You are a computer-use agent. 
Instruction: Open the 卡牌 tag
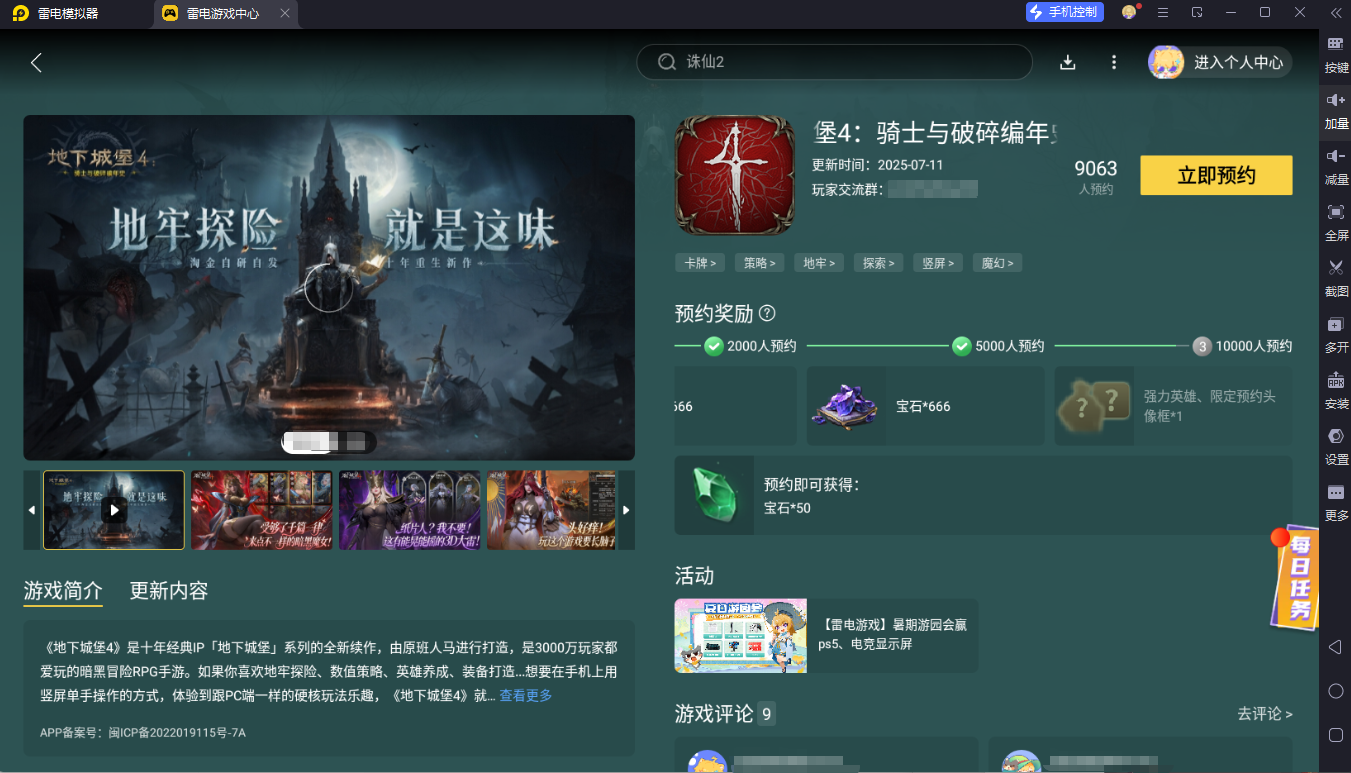(699, 263)
